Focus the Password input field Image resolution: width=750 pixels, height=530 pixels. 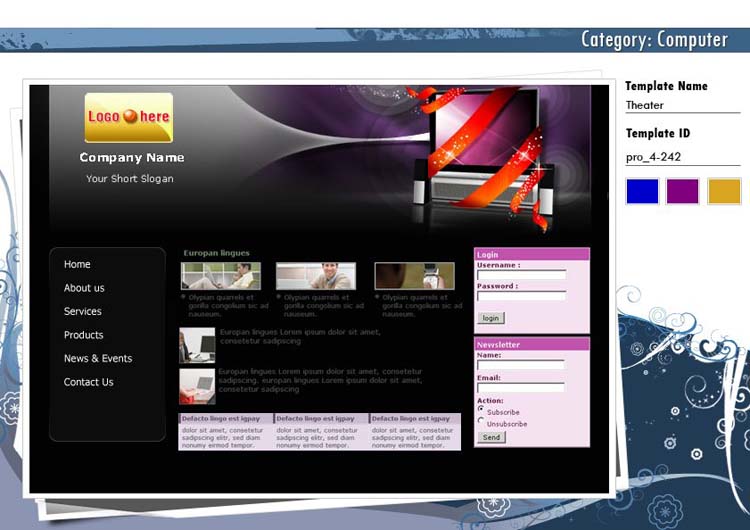pyautogui.click(x=521, y=296)
